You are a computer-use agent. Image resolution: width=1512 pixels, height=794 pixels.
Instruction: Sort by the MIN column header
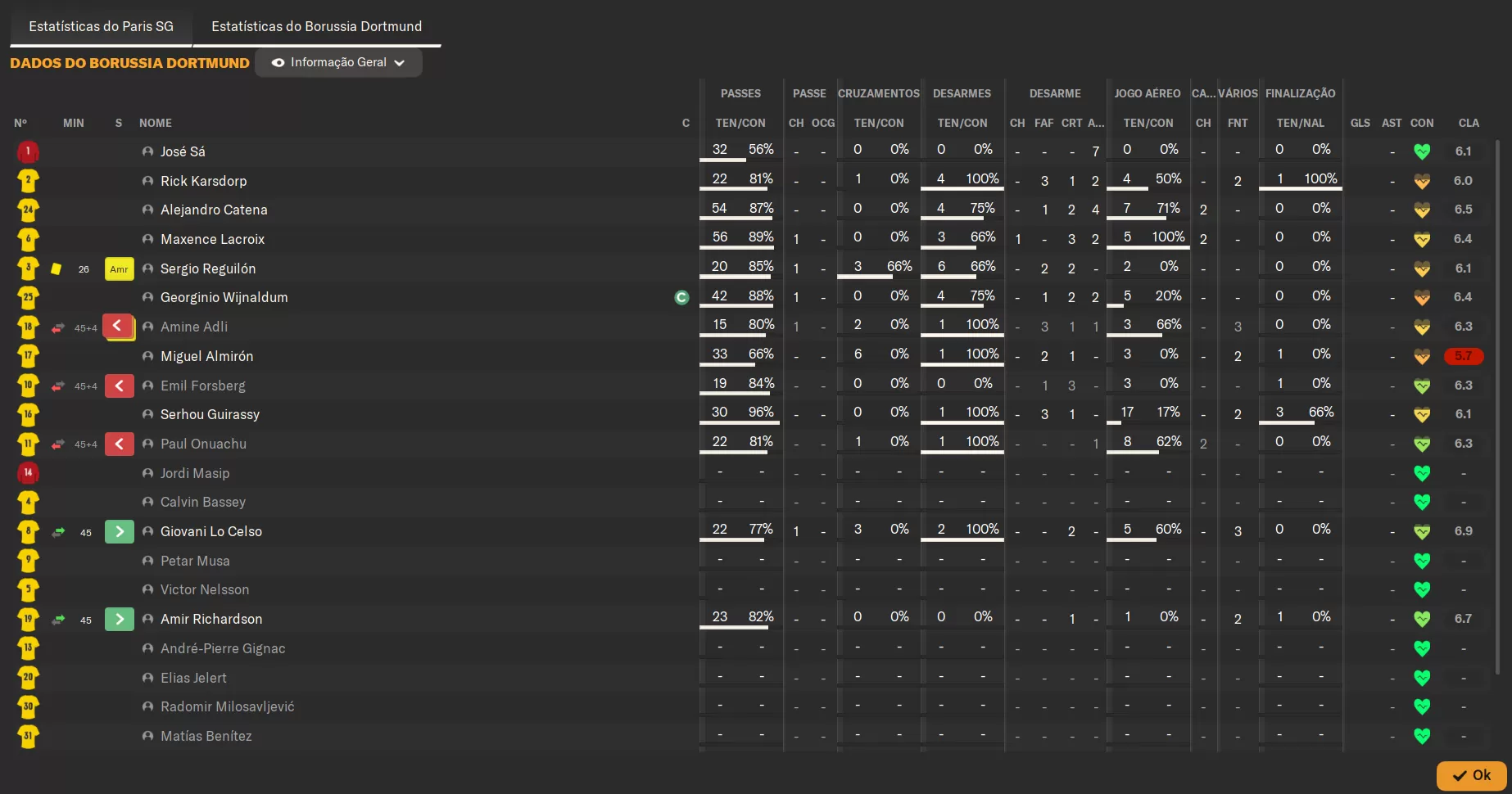tap(74, 123)
